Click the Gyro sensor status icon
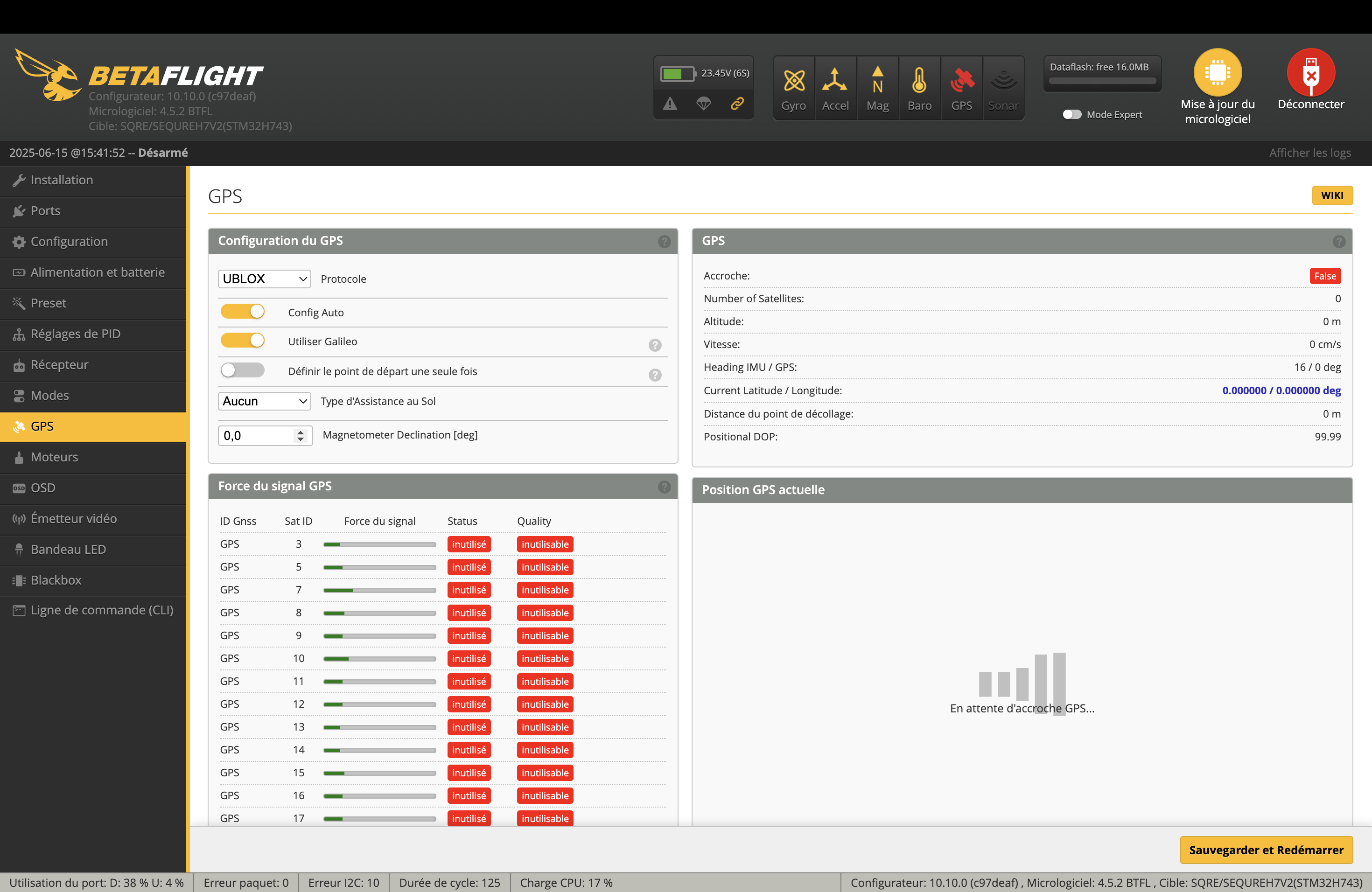Screen dimensions: 1372x892 pos(793,81)
